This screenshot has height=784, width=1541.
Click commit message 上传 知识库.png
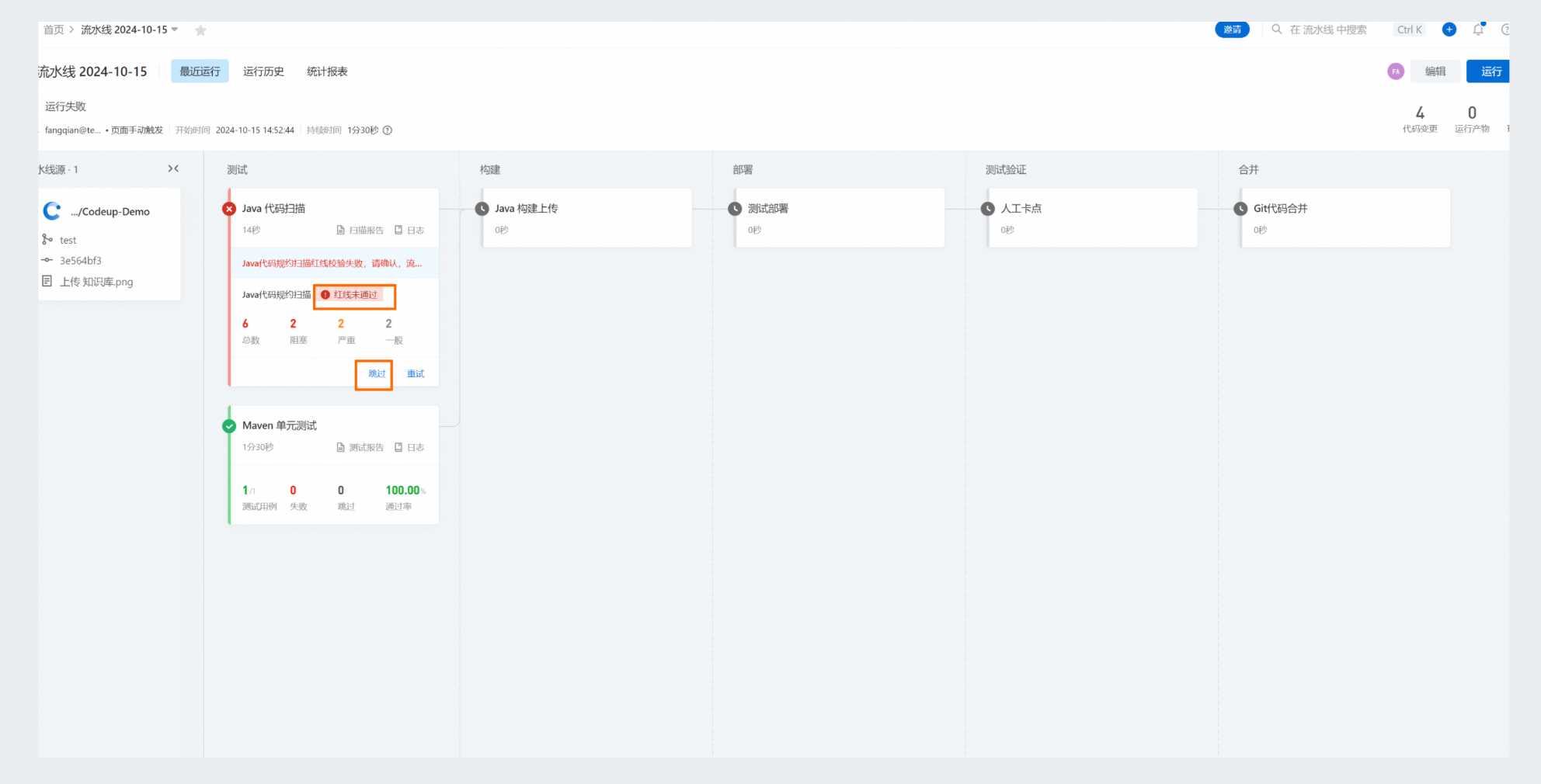point(96,282)
